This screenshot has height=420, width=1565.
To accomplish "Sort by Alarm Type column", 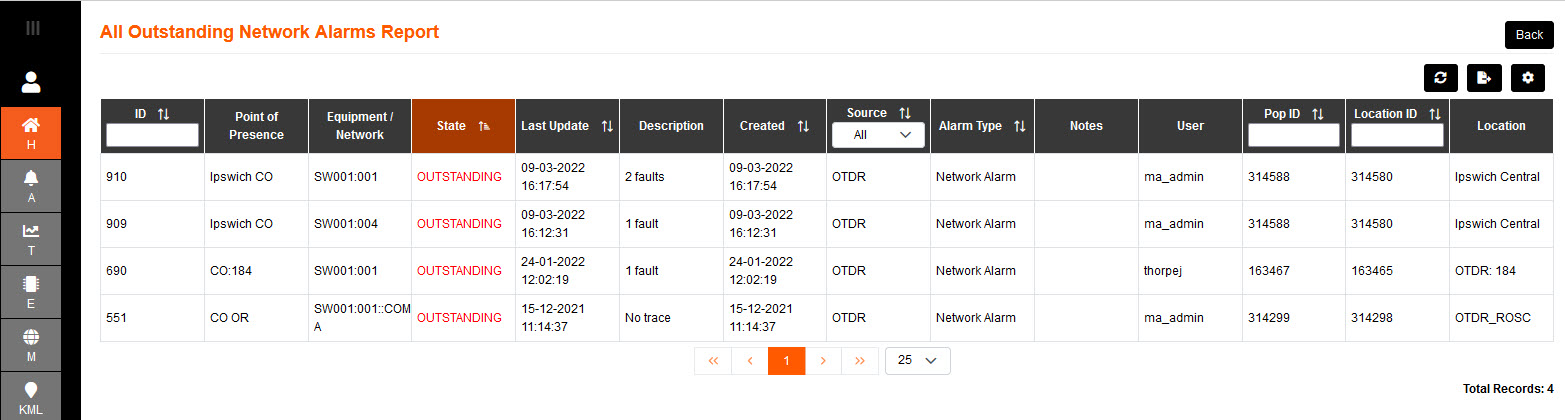I will click(x=1019, y=126).
